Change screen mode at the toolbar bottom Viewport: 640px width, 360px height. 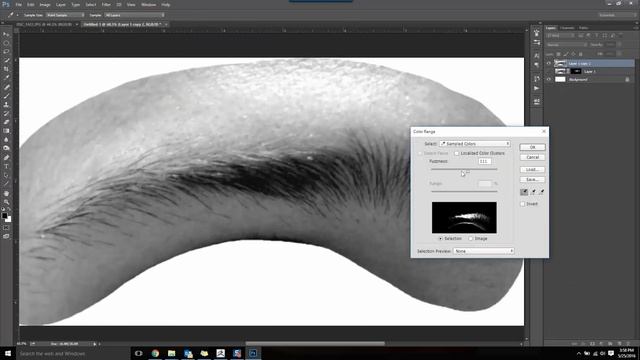[x=6, y=236]
